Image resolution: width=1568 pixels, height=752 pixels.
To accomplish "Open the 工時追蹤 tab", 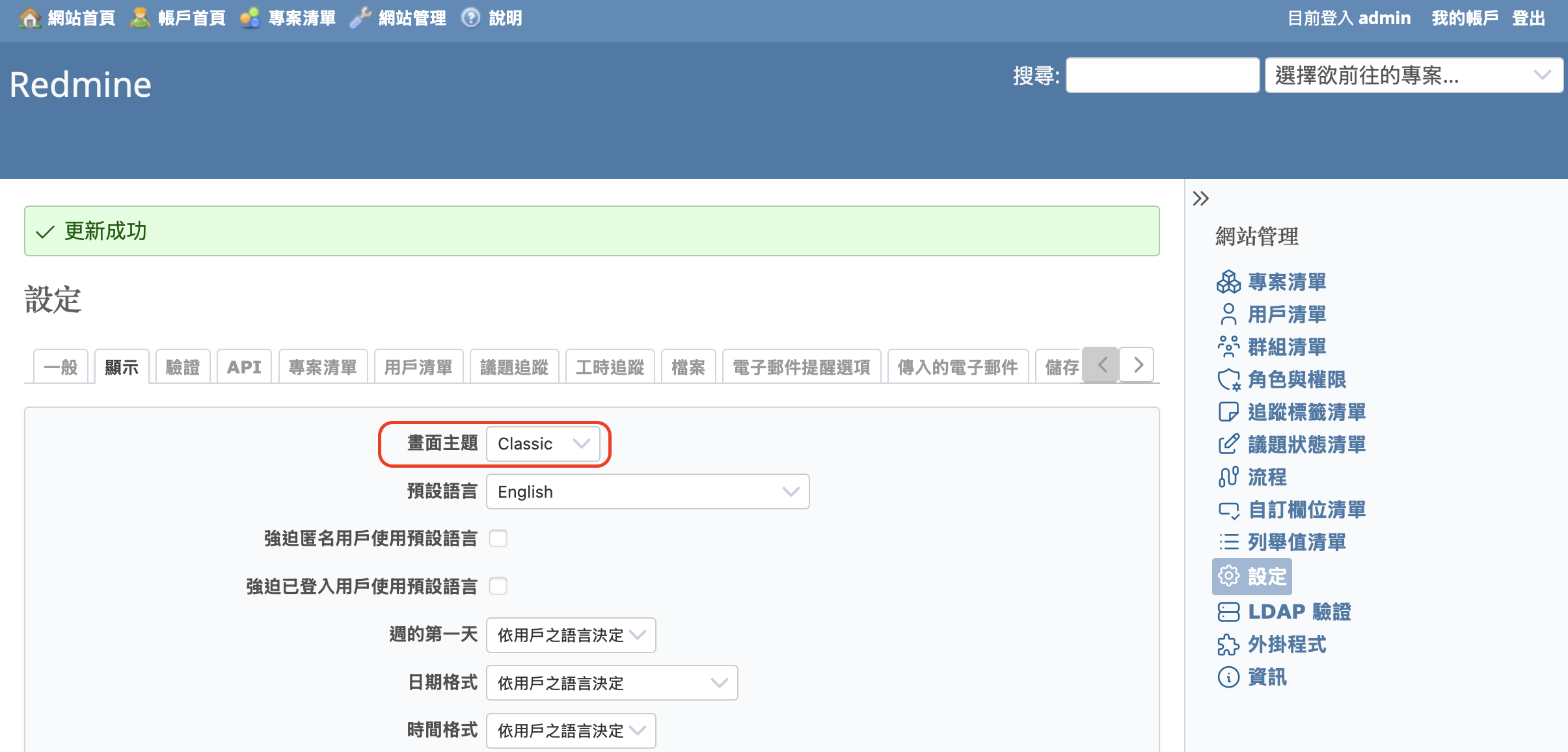I will pos(610,367).
